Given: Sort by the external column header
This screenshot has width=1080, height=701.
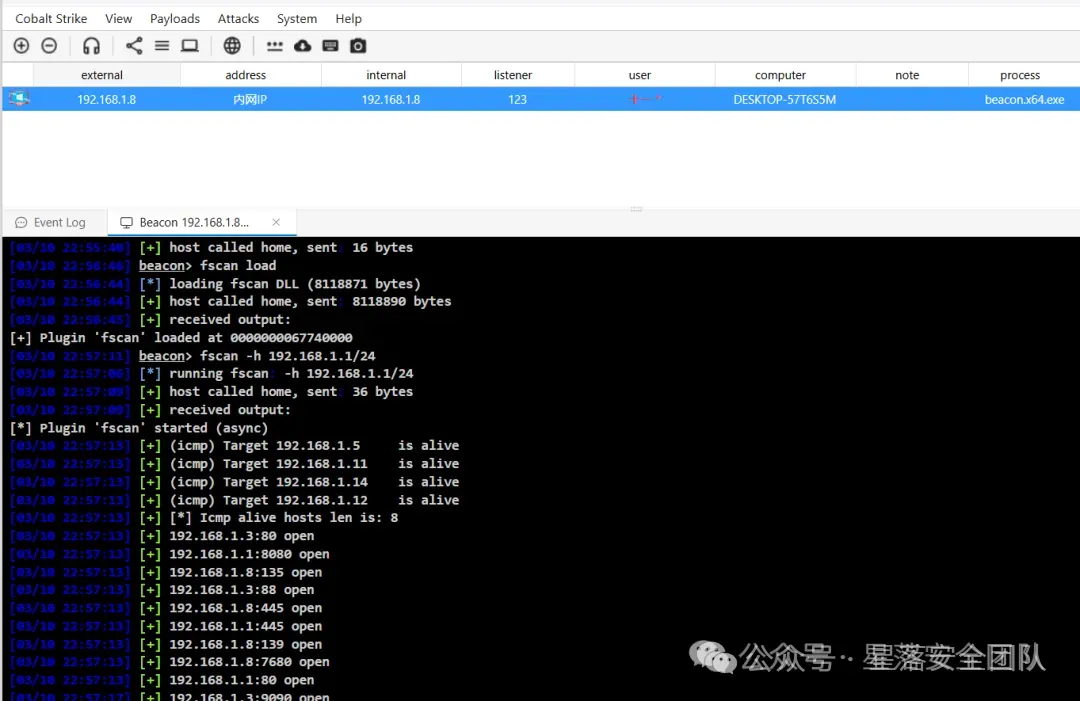Looking at the screenshot, I should coord(102,75).
